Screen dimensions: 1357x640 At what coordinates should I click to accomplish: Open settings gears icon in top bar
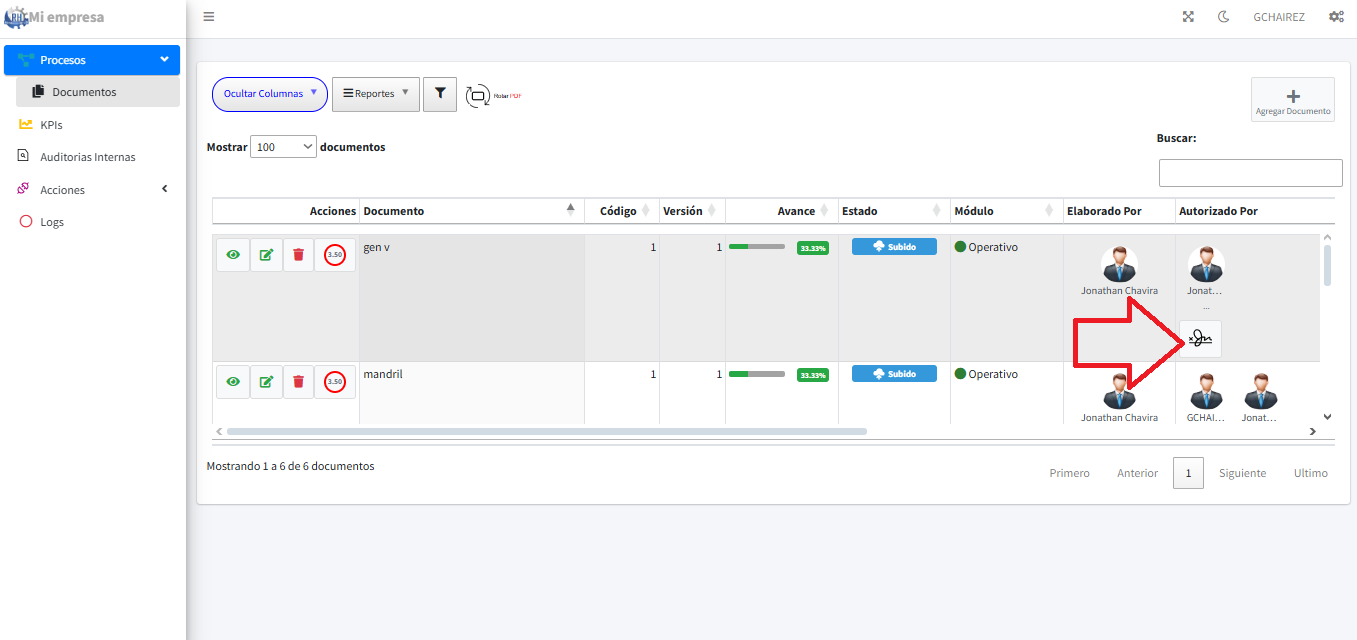[1336, 17]
